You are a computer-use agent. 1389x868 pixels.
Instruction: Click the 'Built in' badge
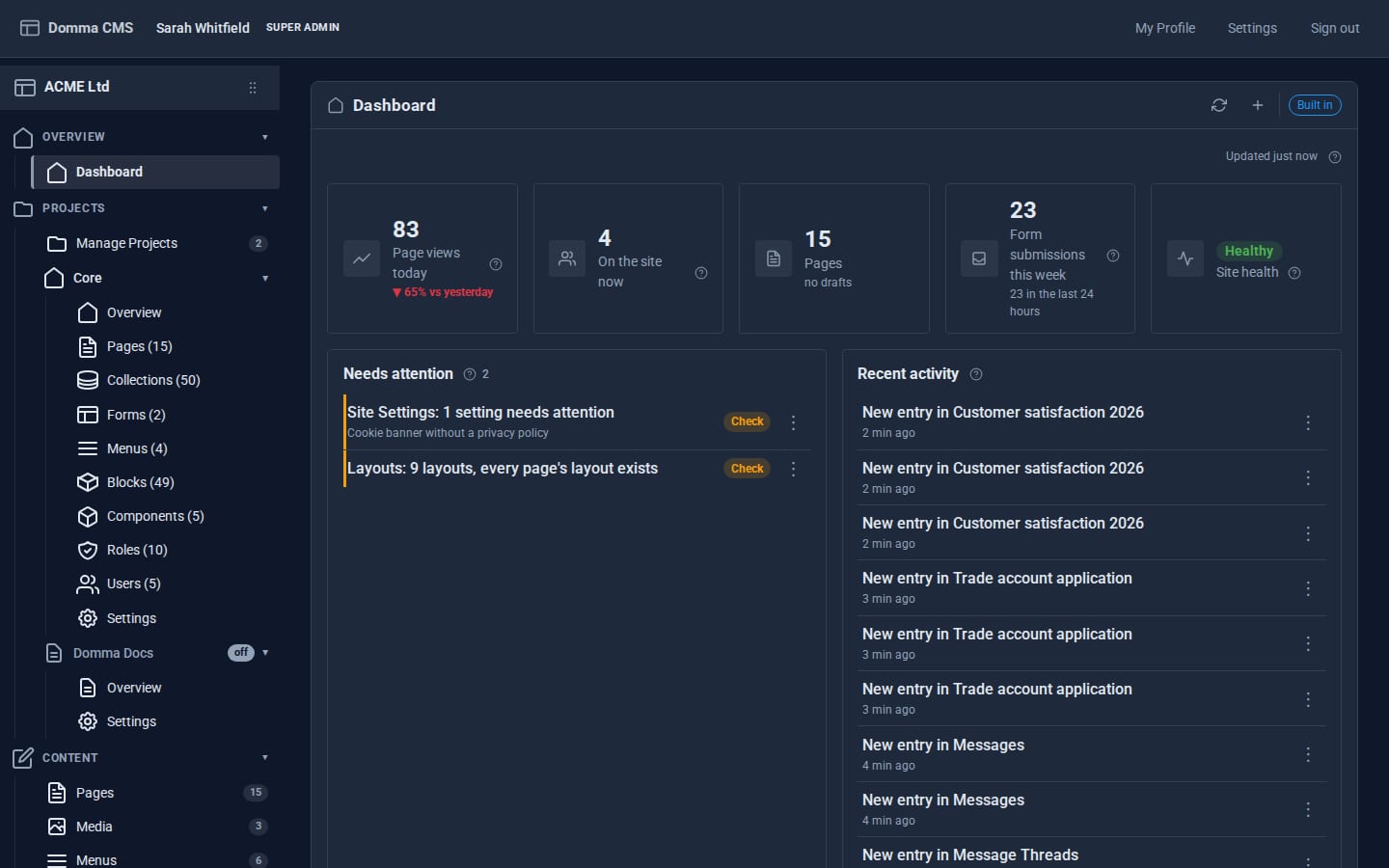coord(1315,105)
